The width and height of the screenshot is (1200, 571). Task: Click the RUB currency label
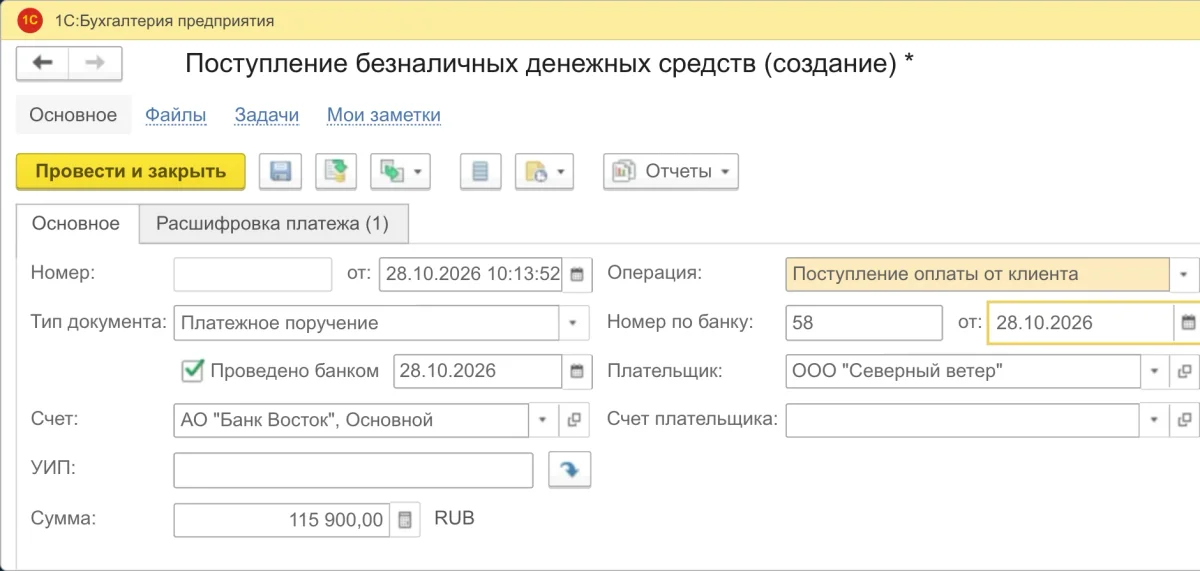(x=454, y=519)
